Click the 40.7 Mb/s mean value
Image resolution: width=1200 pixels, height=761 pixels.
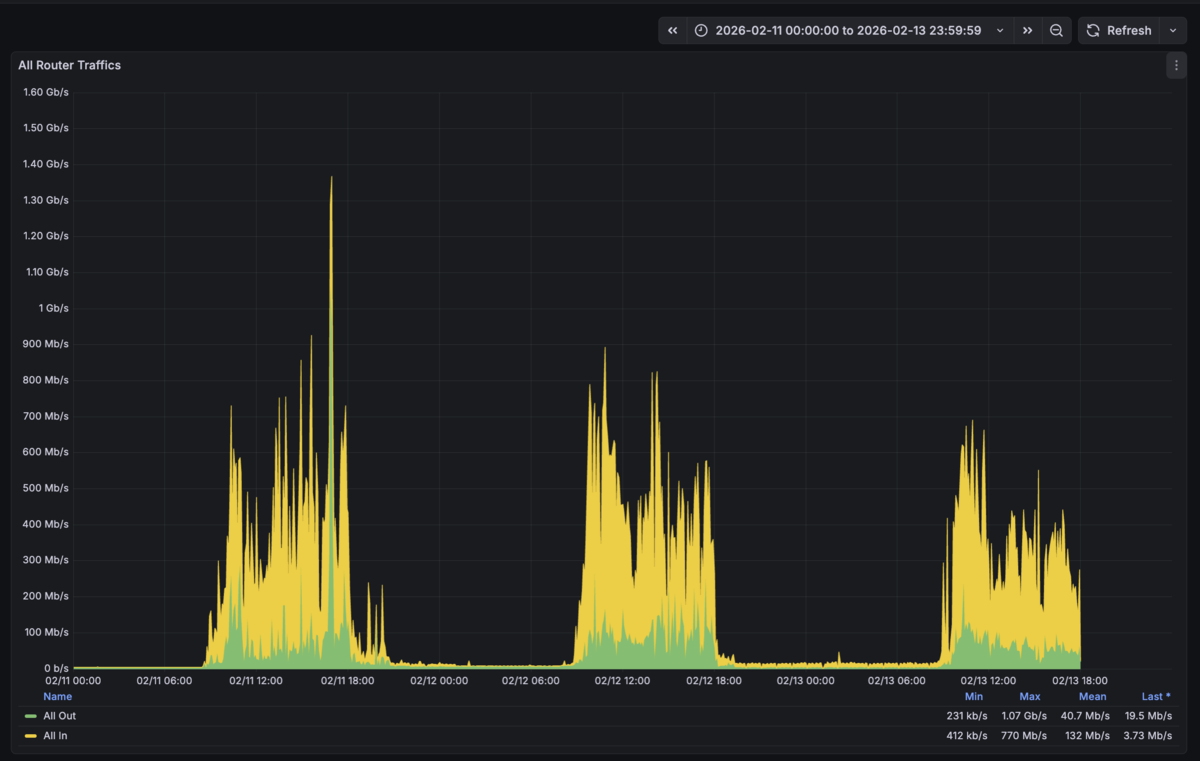(x=1087, y=716)
